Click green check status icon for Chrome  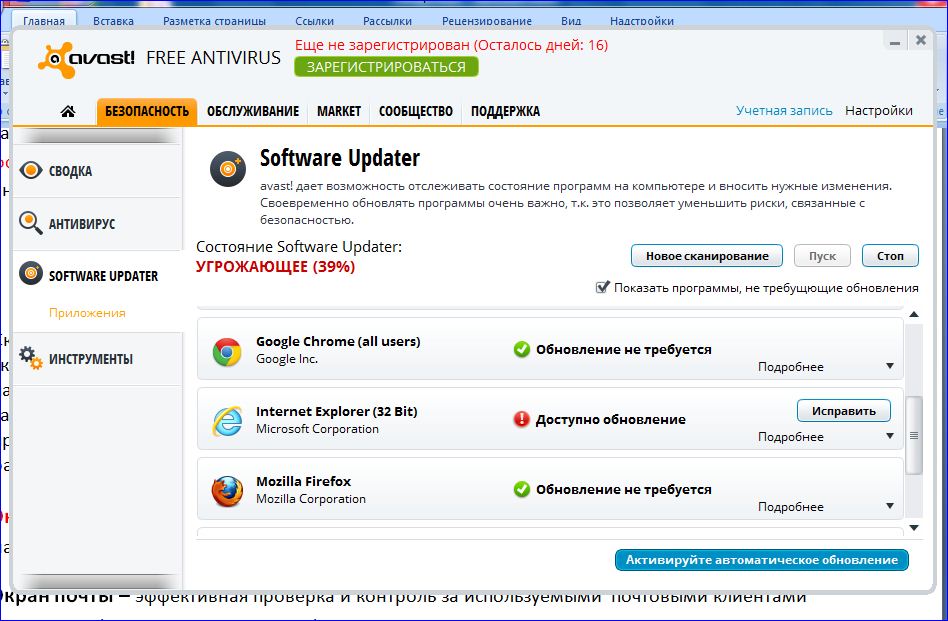pyautogui.click(x=521, y=350)
